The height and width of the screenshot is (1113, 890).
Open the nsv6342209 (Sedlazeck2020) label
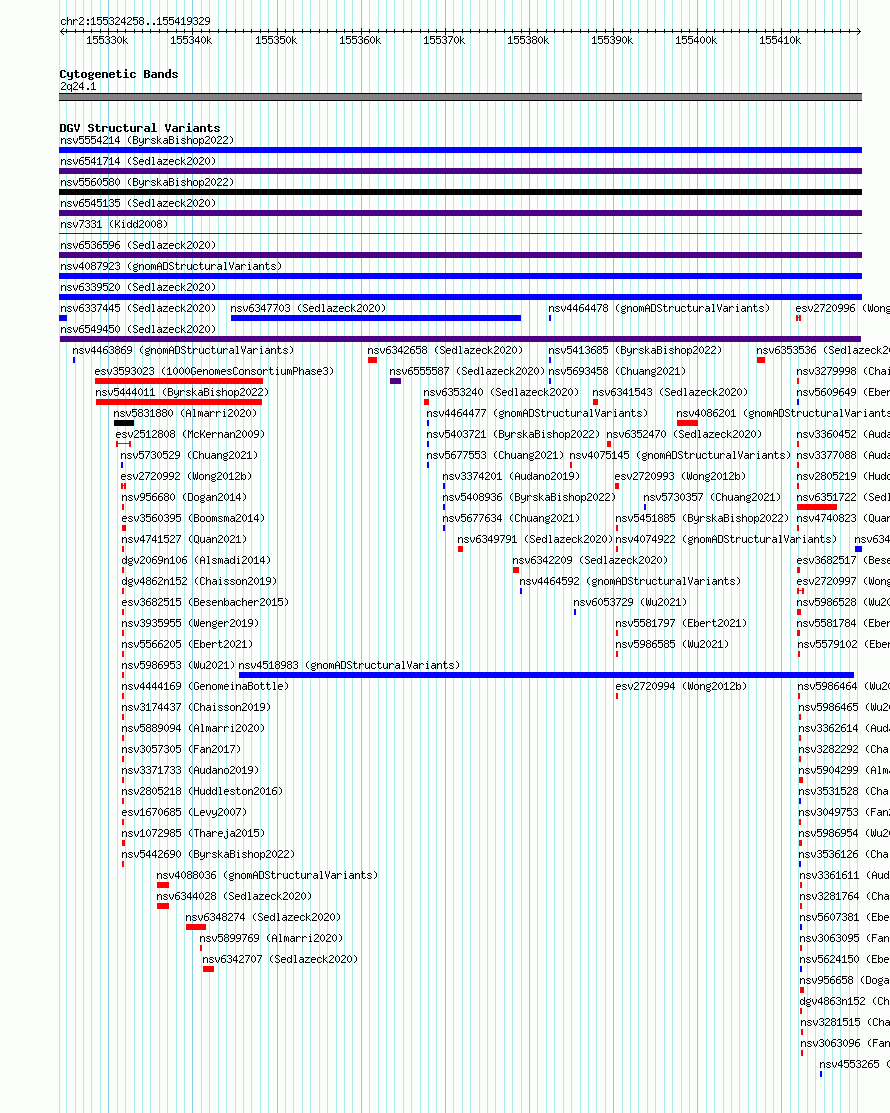click(590, 560)
